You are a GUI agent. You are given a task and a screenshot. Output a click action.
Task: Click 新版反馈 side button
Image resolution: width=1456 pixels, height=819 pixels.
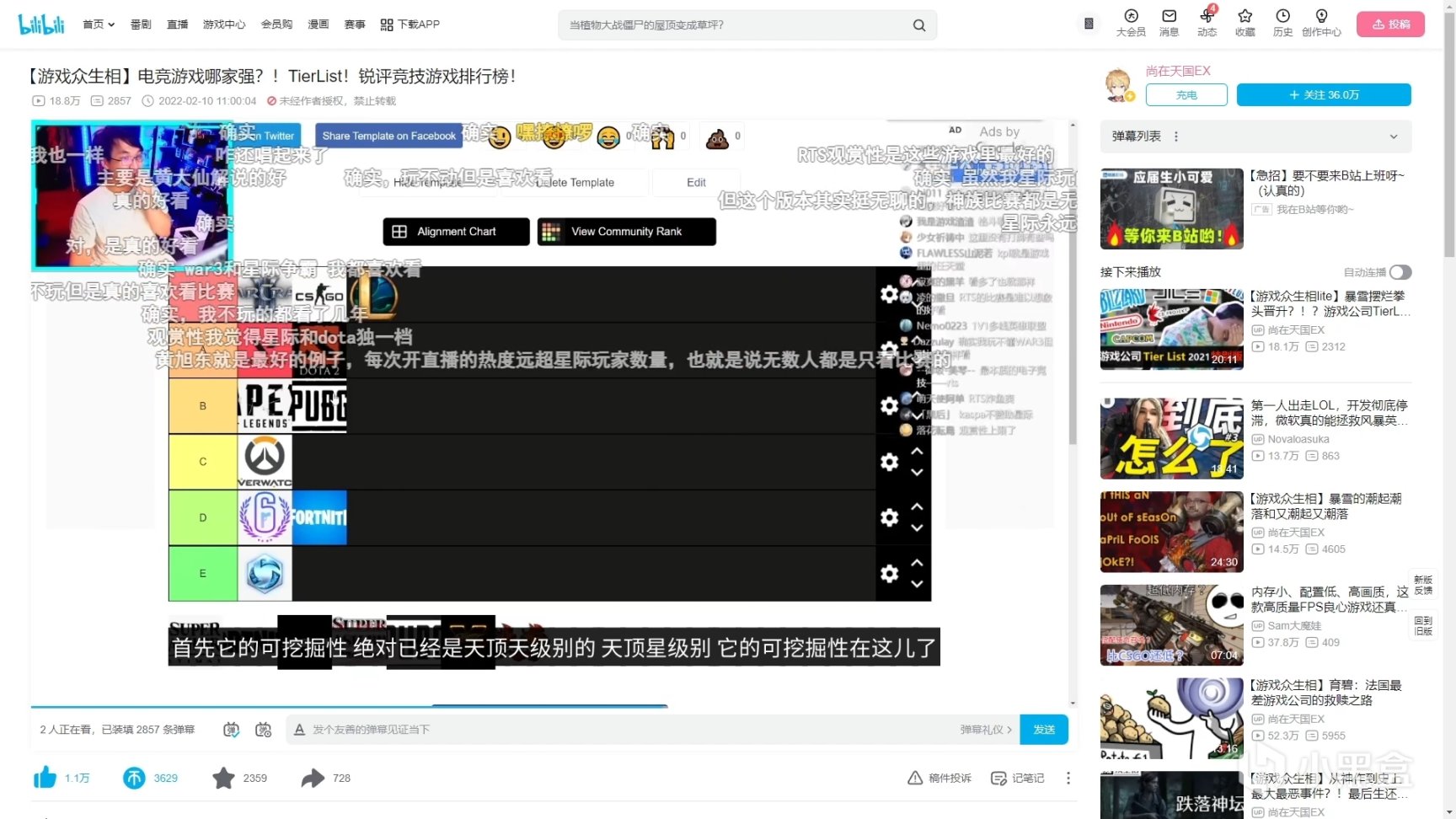point(1423,586)
